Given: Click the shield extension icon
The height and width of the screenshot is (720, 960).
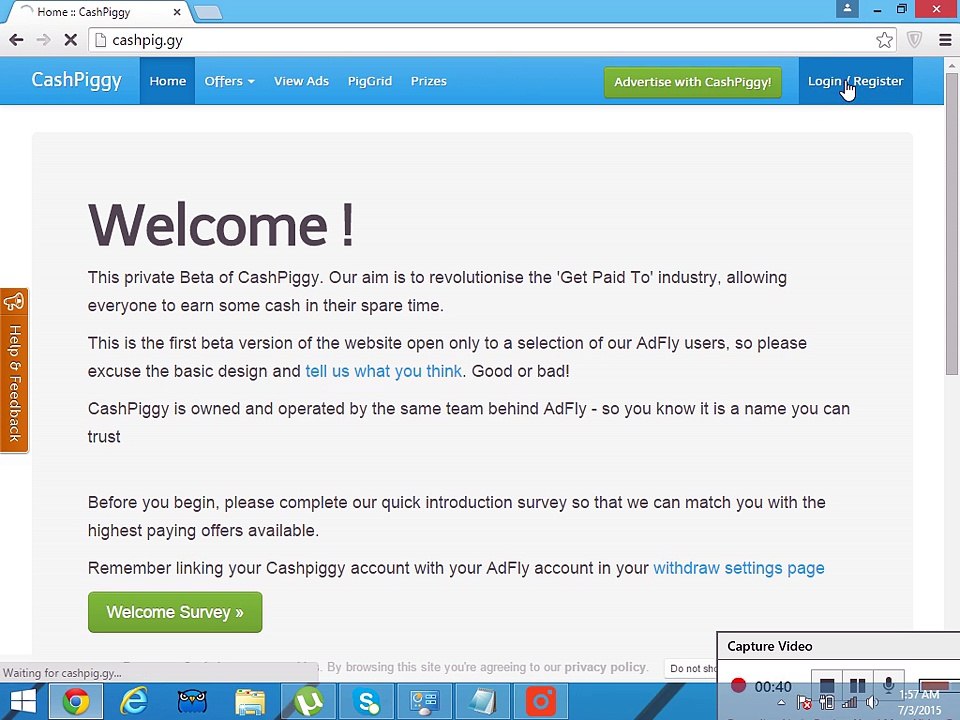Looking at the screenshot, I should point(914,40).
